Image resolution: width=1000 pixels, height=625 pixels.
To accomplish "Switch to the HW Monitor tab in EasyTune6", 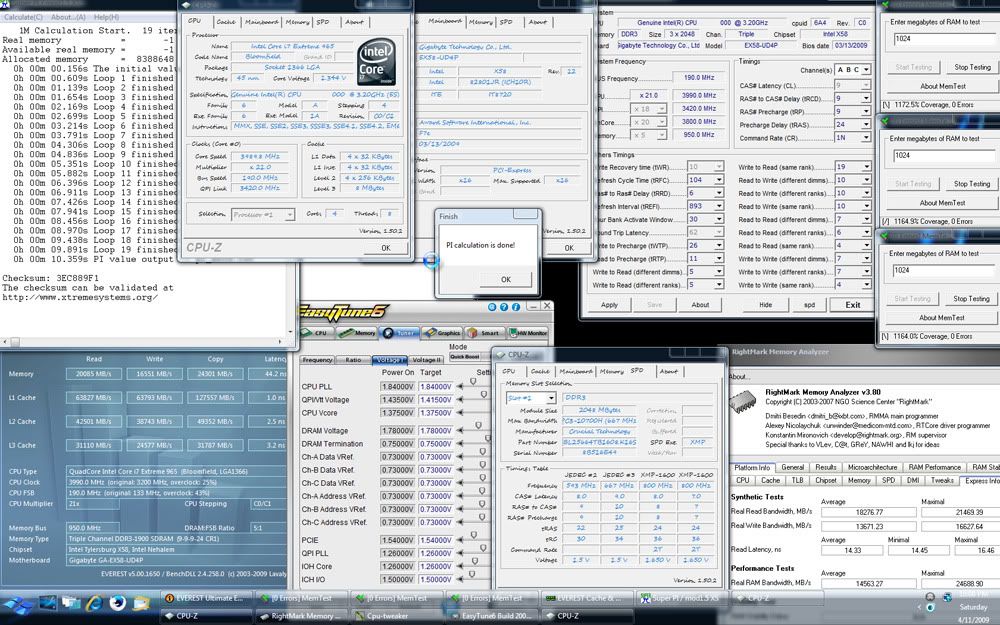I will 527,333.
